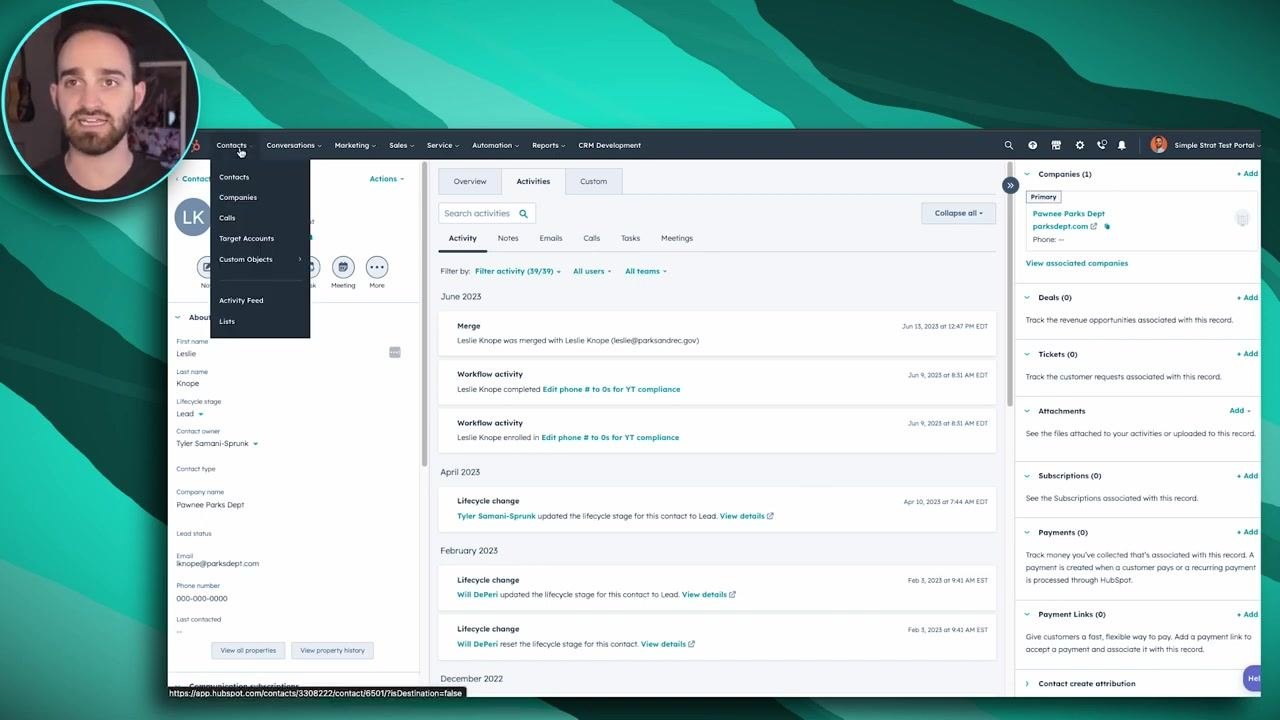This screenshot has width=1280, height=720.
Task: Collapse right sidebar with double-chevron button
Action: pos(1010,185)
